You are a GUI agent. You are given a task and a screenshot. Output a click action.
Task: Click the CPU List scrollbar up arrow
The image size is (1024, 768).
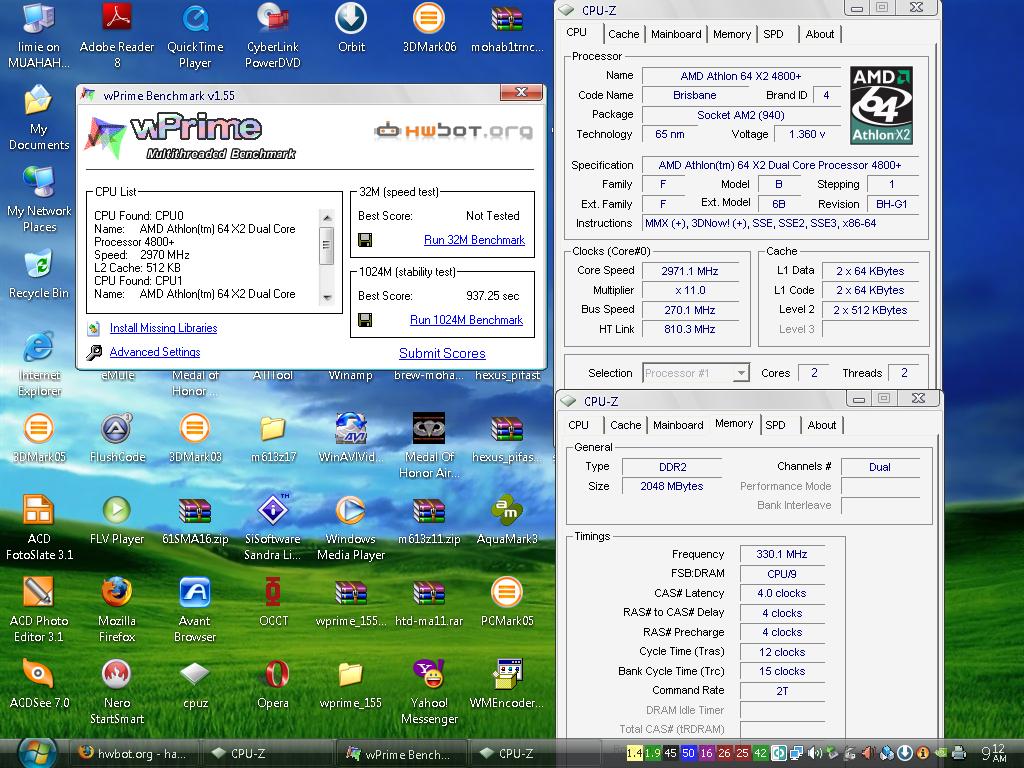point(327,217)
